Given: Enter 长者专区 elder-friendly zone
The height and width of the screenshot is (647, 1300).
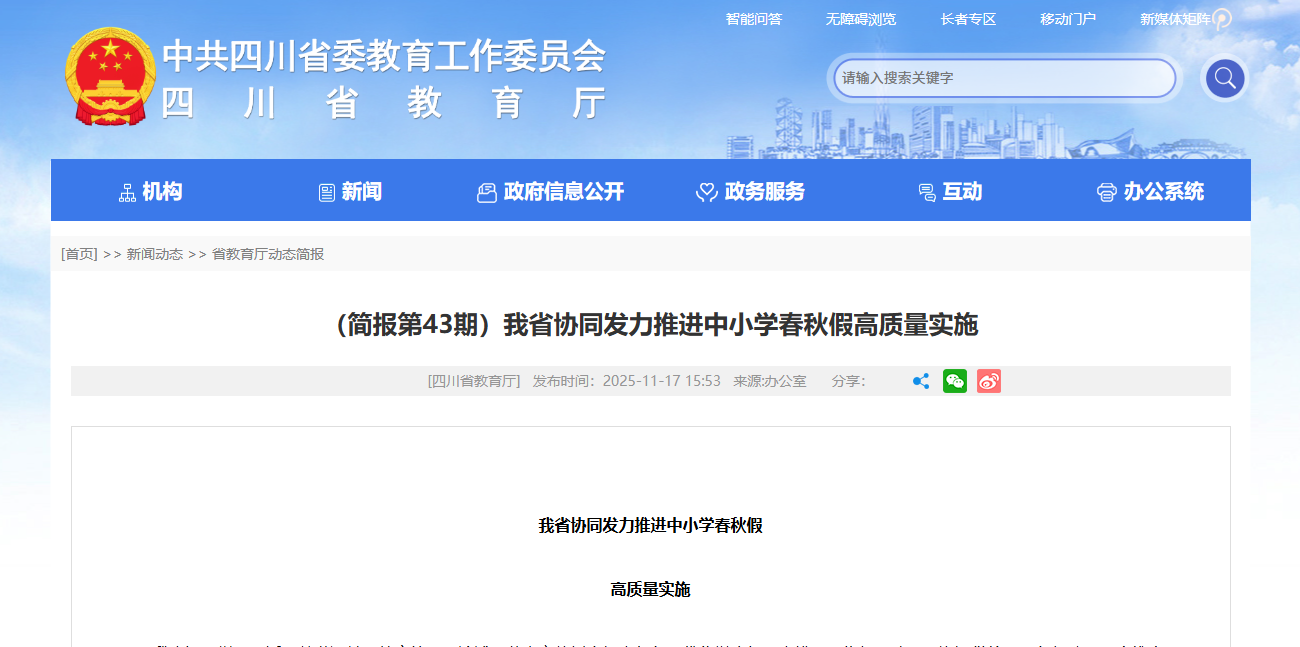Looking at the screenshot, I should coord(967,18).
